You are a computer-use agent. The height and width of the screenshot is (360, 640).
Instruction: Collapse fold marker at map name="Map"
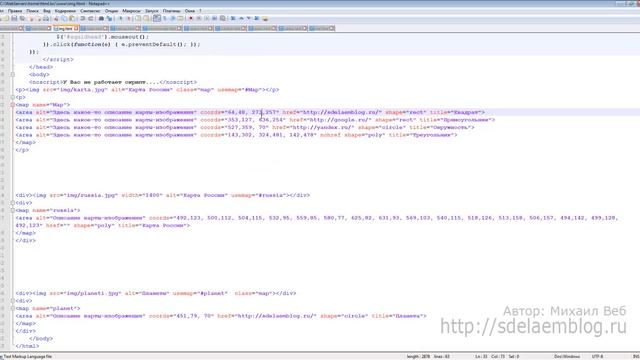(13, 105)
